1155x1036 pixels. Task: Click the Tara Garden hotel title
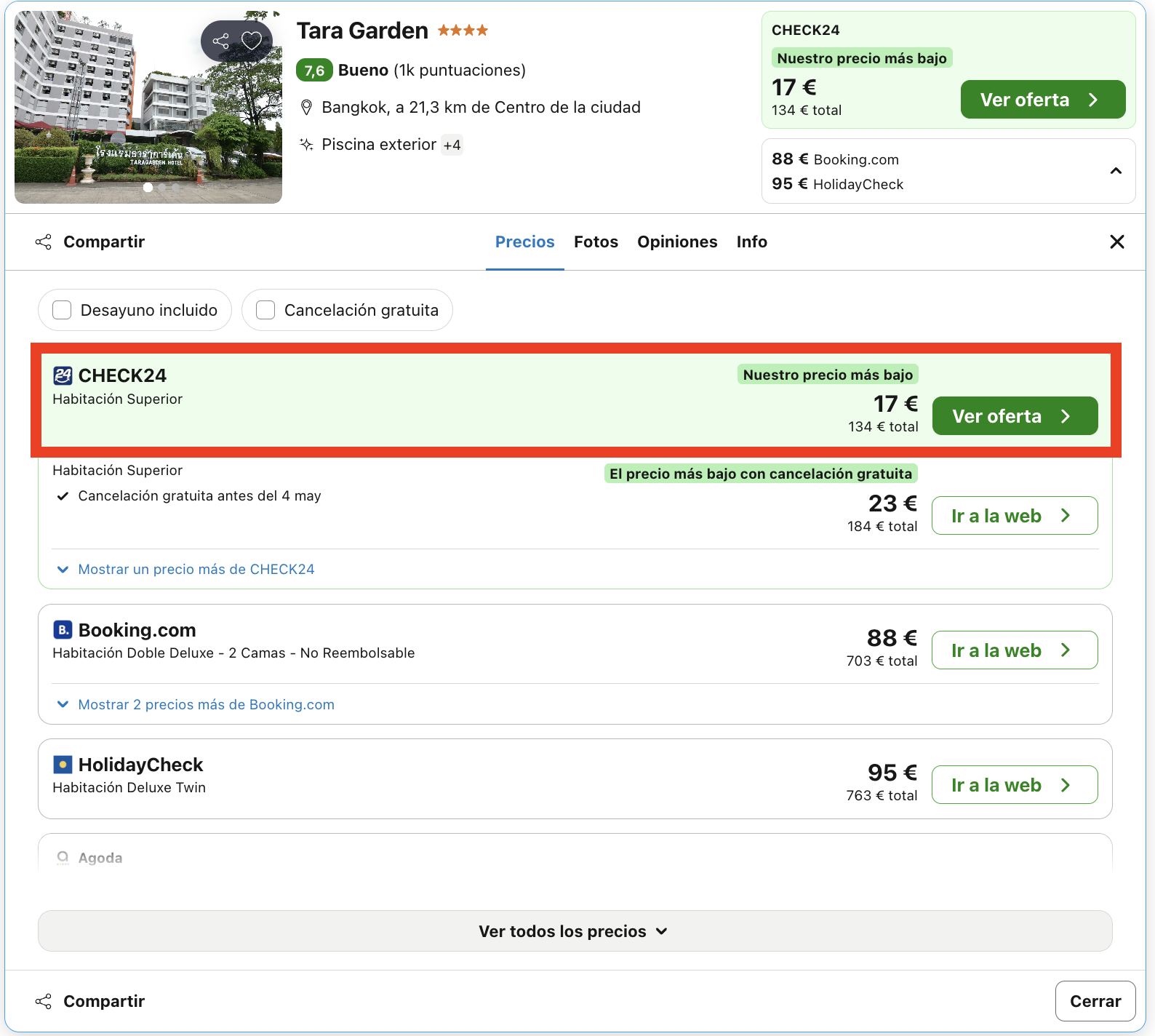pyautogui.click(x=362, y=31)
